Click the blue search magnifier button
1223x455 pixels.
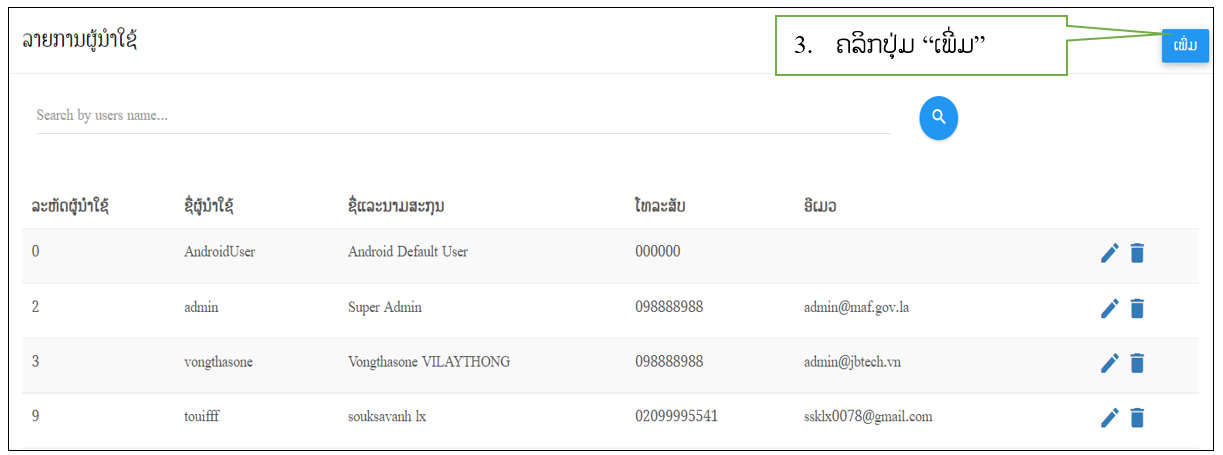tap(938, 118)
